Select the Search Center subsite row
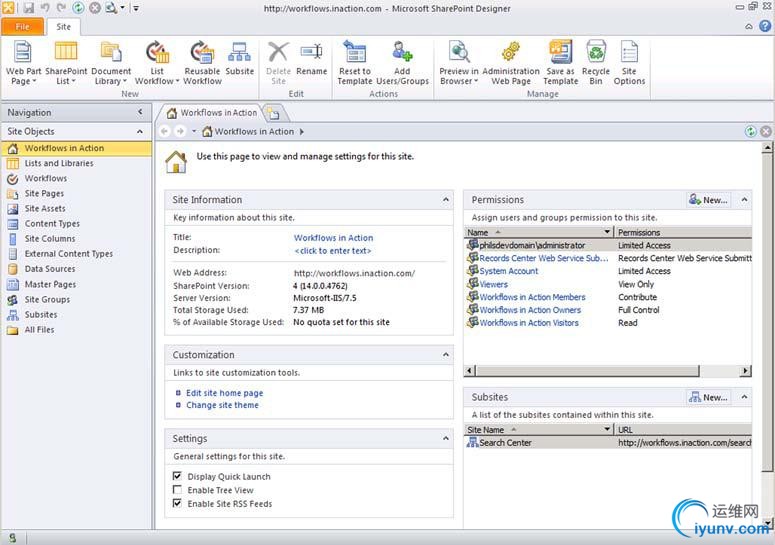The image size is (775, 545). (x=608, y=443)
